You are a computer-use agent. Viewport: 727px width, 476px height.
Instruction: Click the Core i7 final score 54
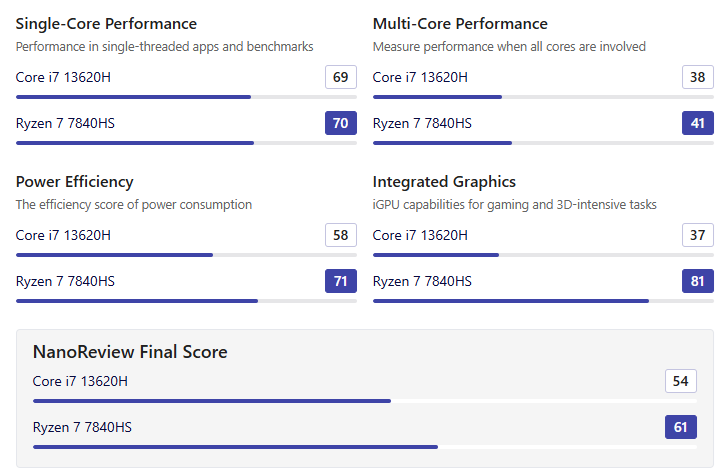coord(681,381)
